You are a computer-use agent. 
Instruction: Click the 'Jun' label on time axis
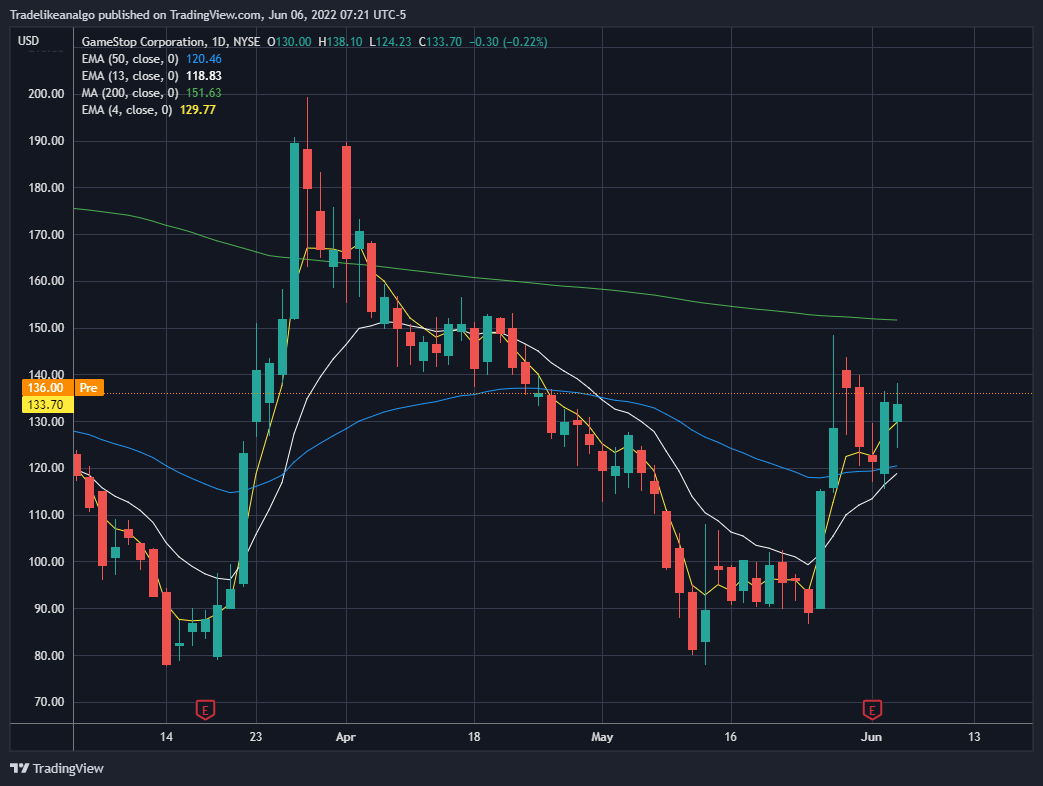[871, 736]
